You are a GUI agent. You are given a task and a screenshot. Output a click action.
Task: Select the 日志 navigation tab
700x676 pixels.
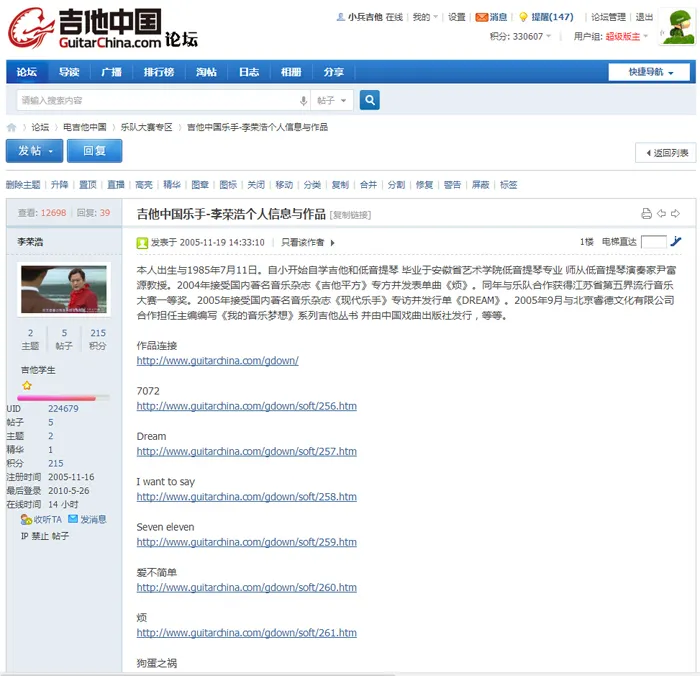pos(249,72)
